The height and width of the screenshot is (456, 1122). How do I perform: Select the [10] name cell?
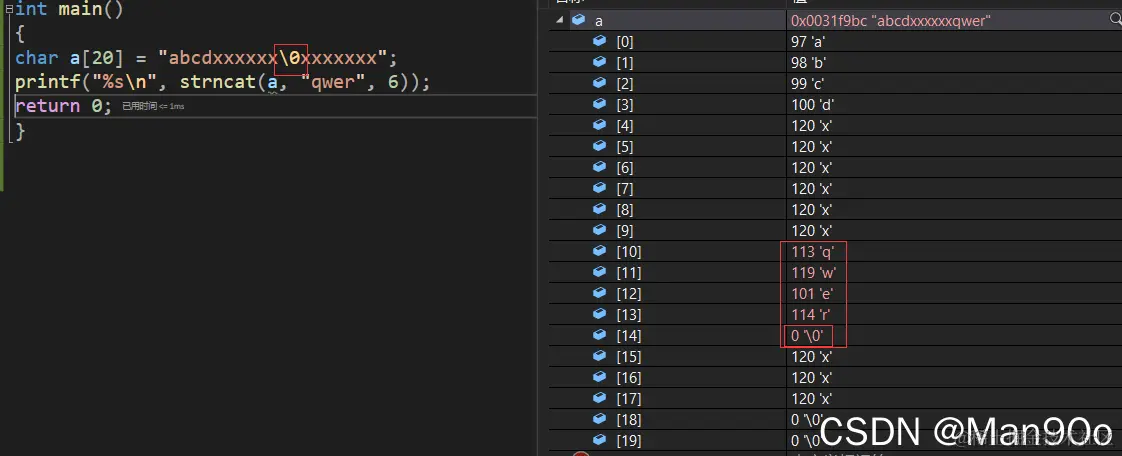point(629,252)
